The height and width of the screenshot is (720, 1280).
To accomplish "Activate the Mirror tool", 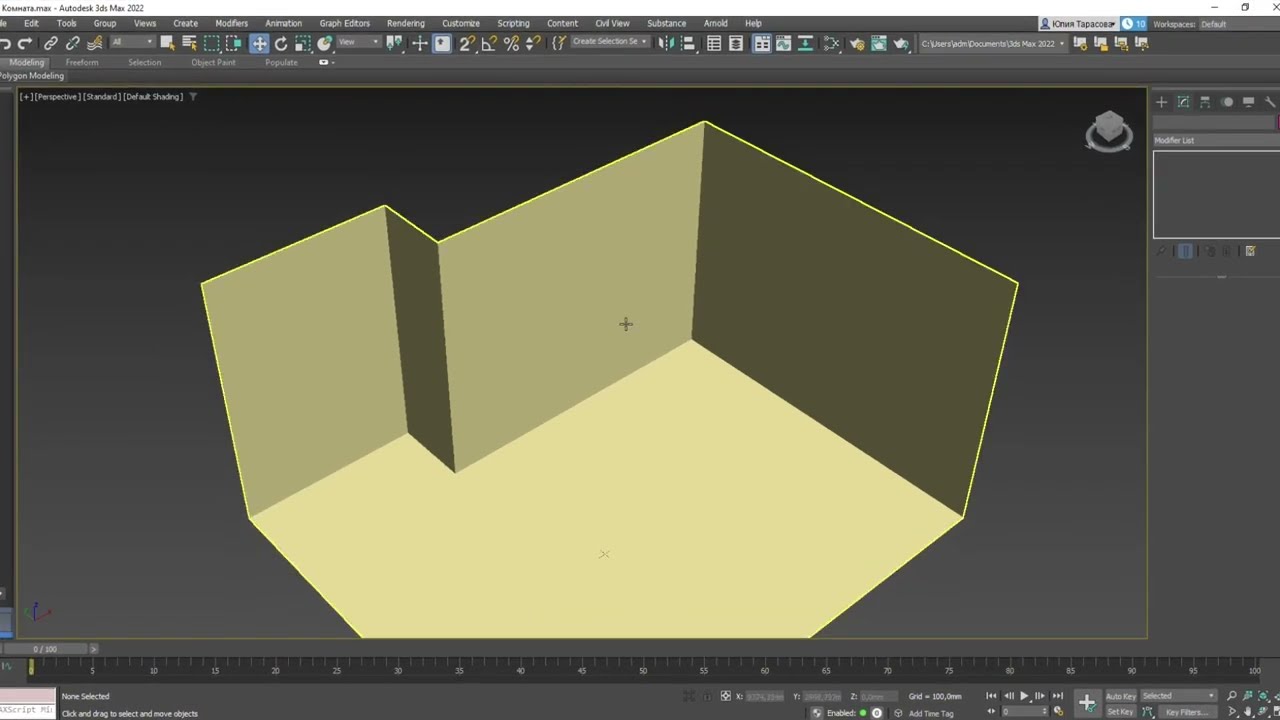I will [666, 43].
